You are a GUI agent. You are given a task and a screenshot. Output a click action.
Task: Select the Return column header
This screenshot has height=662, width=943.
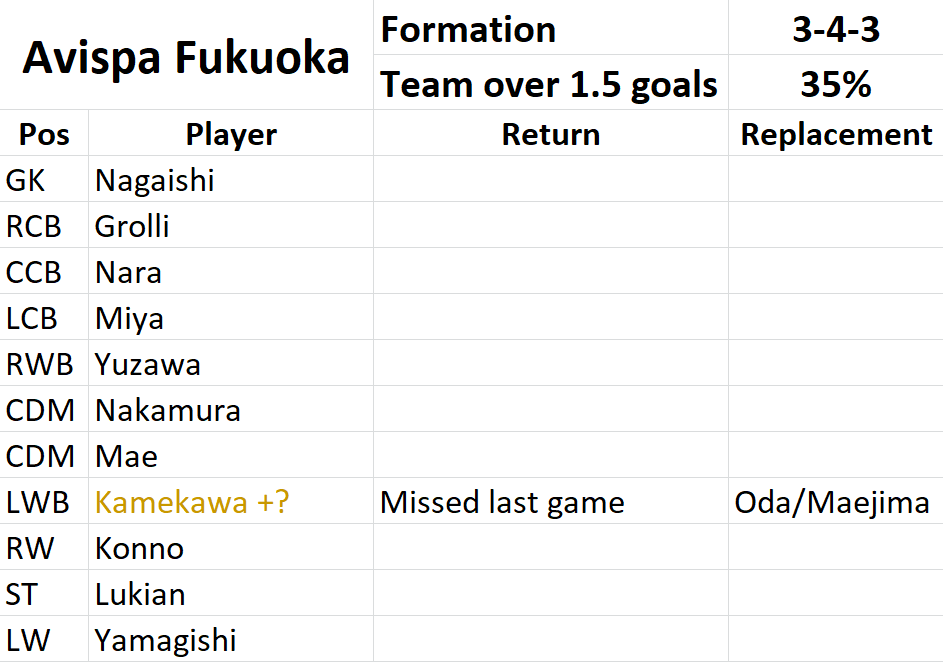pos(551,133)
